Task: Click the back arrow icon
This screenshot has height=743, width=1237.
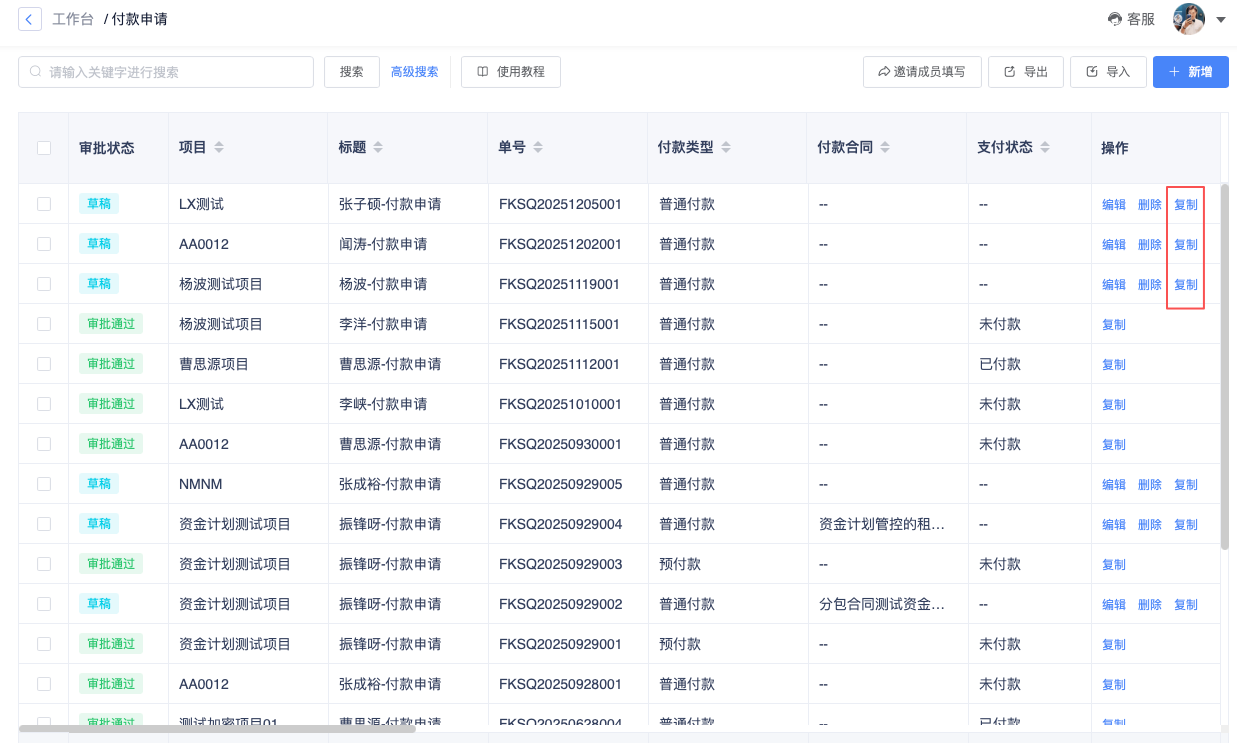Action: [x=30, y=19]
